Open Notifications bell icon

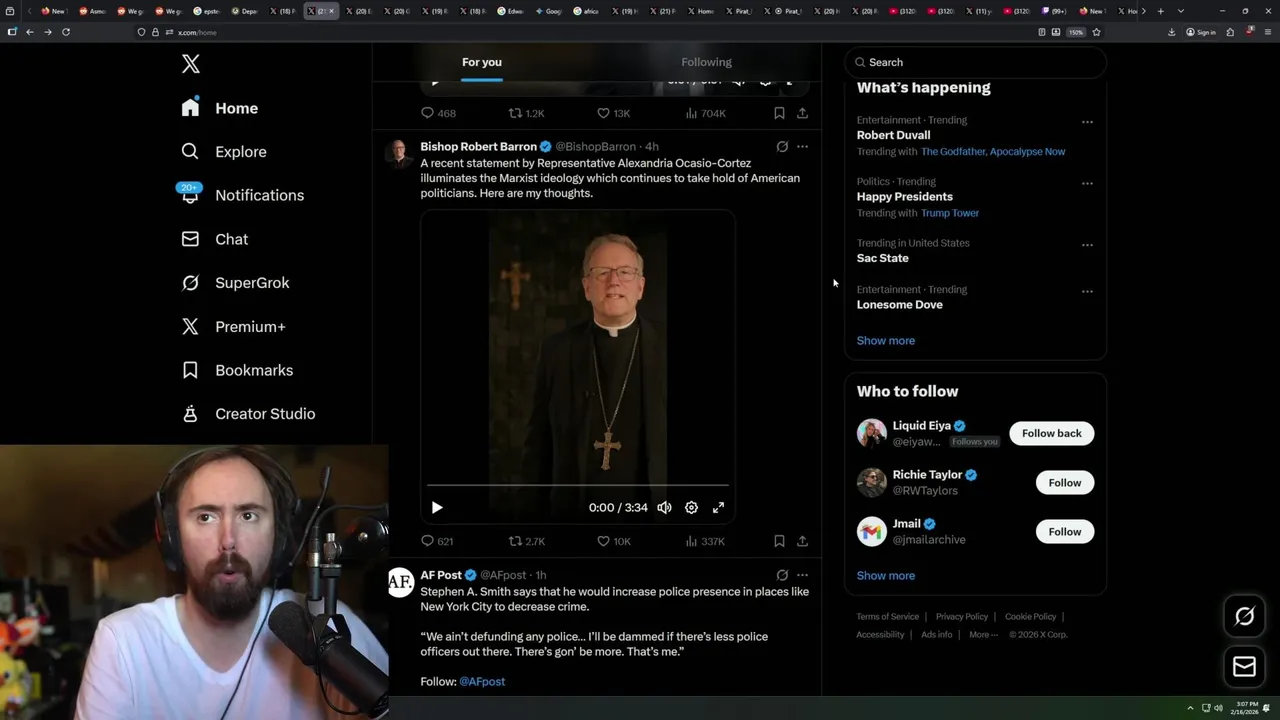point(191,195)
